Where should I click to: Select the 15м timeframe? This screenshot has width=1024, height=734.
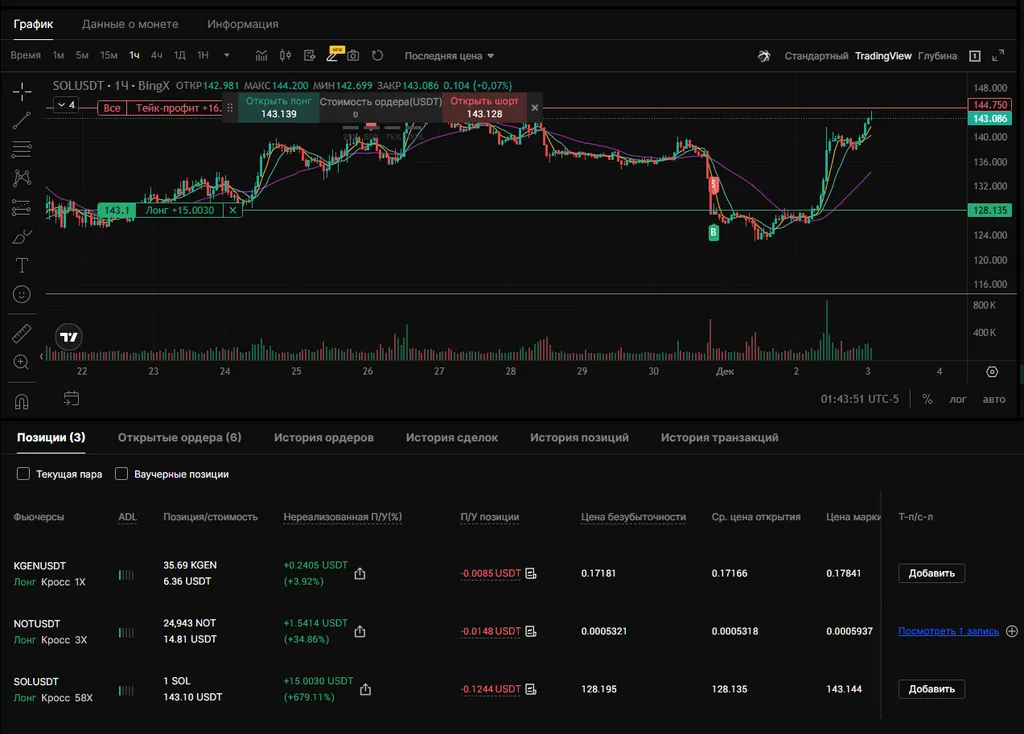(x=108, y=56)
